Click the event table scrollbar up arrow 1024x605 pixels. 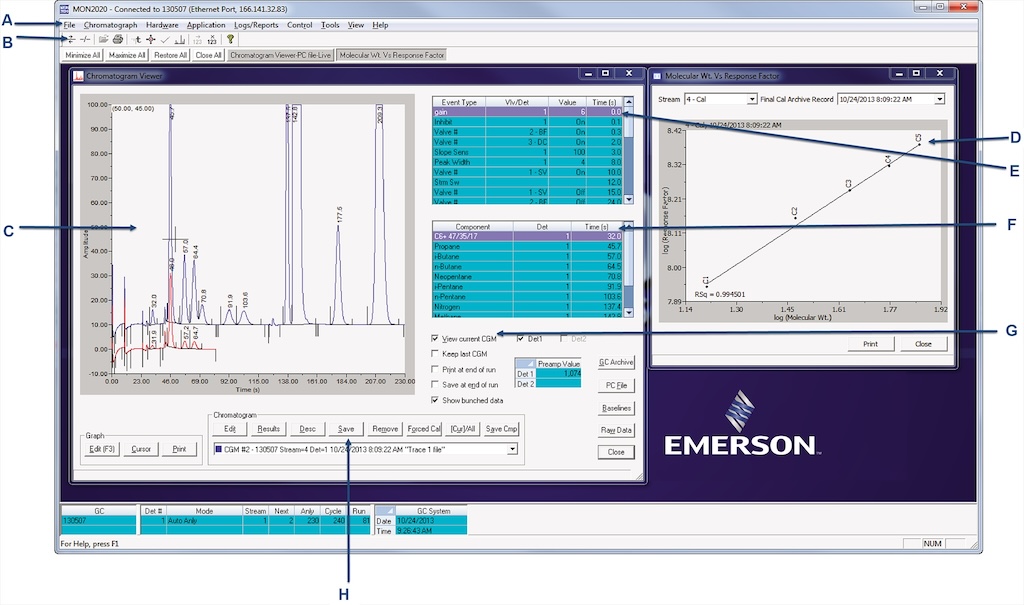[x=628, y=102]
